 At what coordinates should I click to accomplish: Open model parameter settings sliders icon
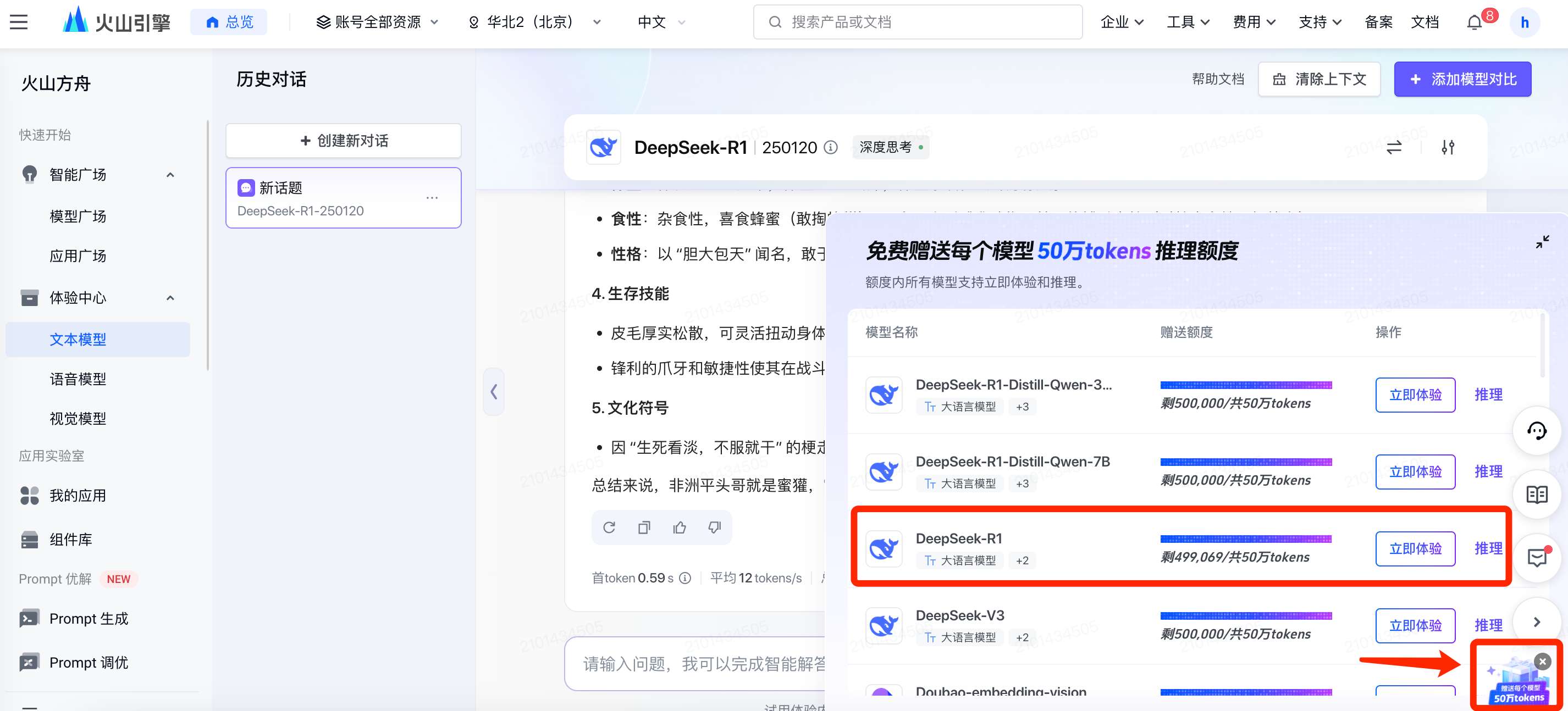(x=1448, y=147)
